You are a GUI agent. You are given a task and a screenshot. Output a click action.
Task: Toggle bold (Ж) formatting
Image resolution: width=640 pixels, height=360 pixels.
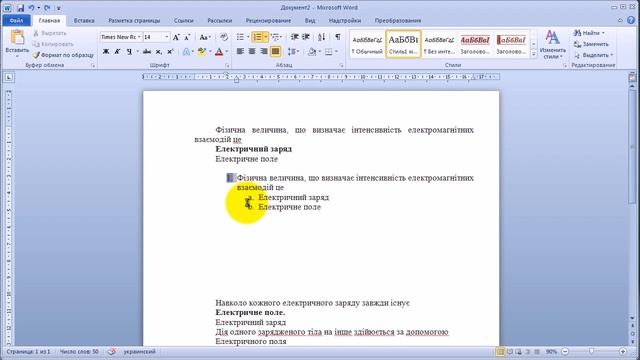(x=106, y=51)
